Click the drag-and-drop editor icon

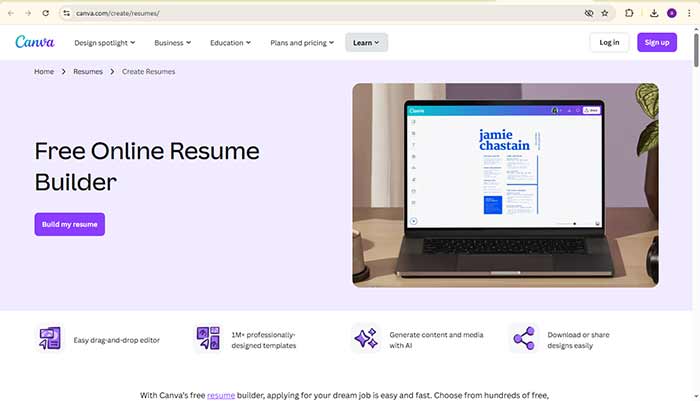[50, 338]
